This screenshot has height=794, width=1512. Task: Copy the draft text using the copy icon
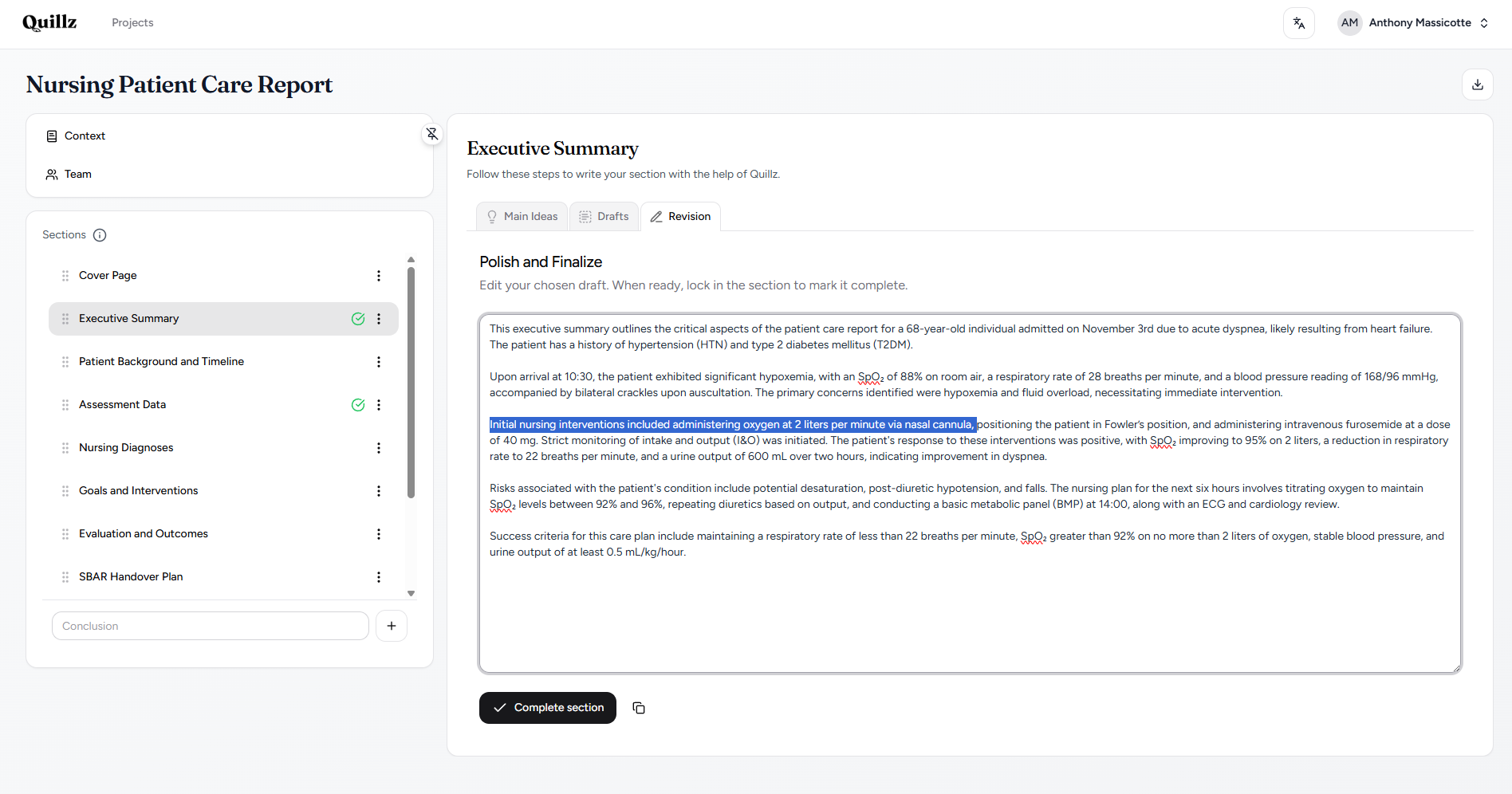click(638, 708)
